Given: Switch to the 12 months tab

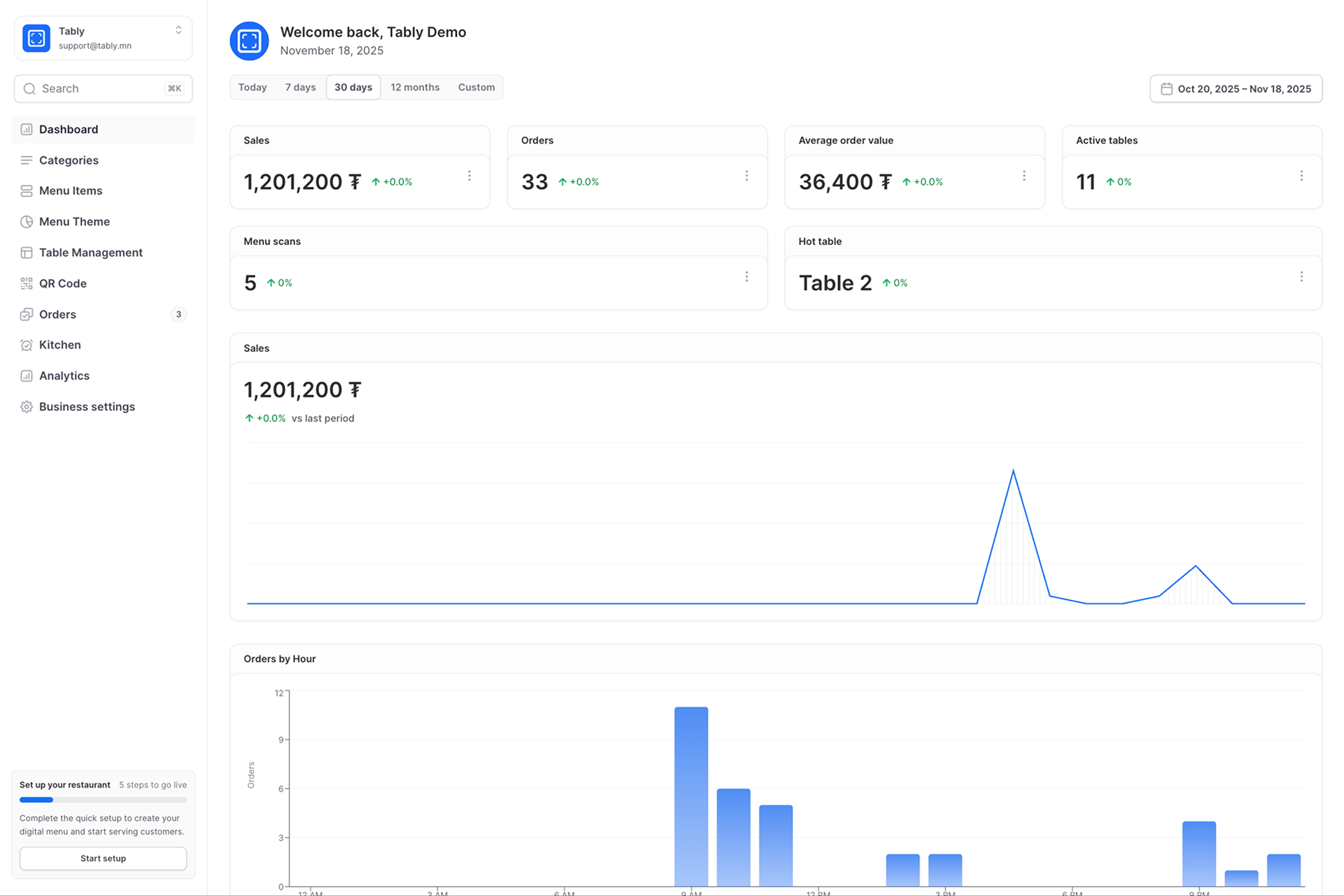Looking at the screenshot, I should [414, 87].
